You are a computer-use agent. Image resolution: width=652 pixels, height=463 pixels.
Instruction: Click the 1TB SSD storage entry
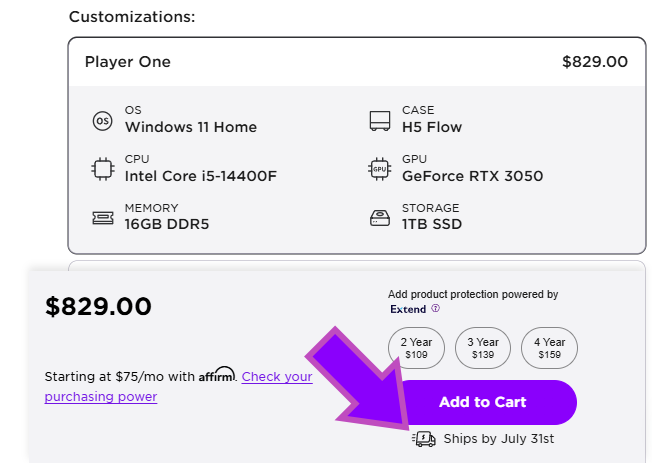point(432,224)
